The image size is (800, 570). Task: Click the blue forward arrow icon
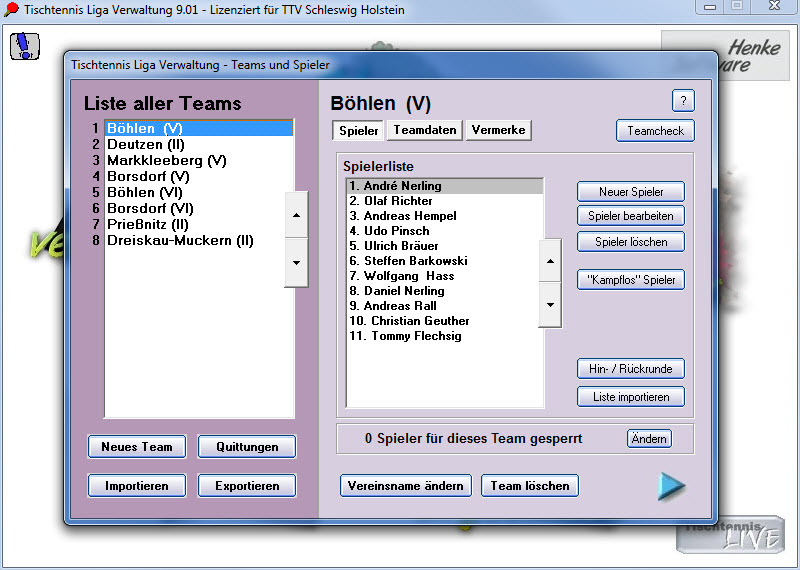(x=671, y=485)
